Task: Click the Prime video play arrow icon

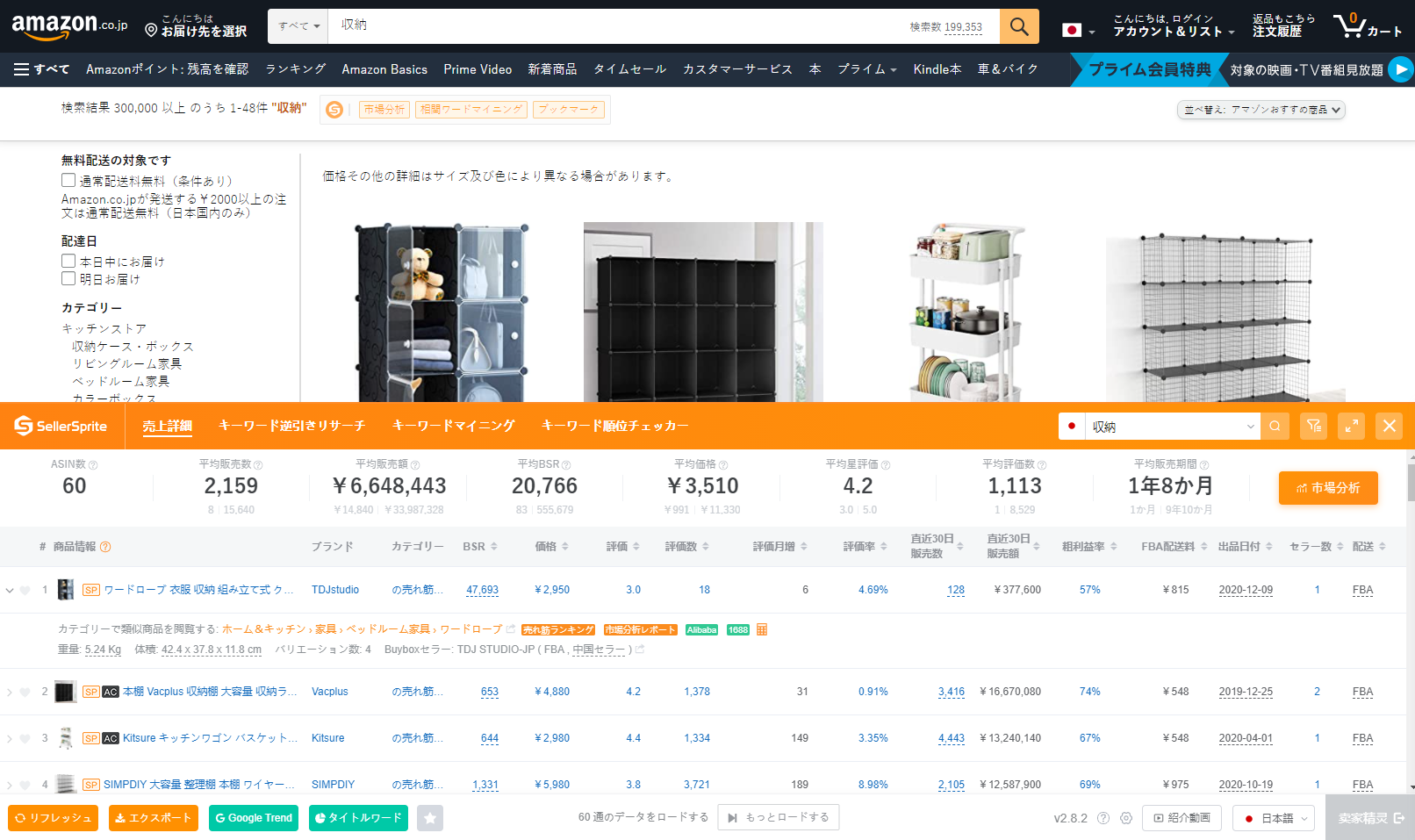Action: click(1401, 69)
